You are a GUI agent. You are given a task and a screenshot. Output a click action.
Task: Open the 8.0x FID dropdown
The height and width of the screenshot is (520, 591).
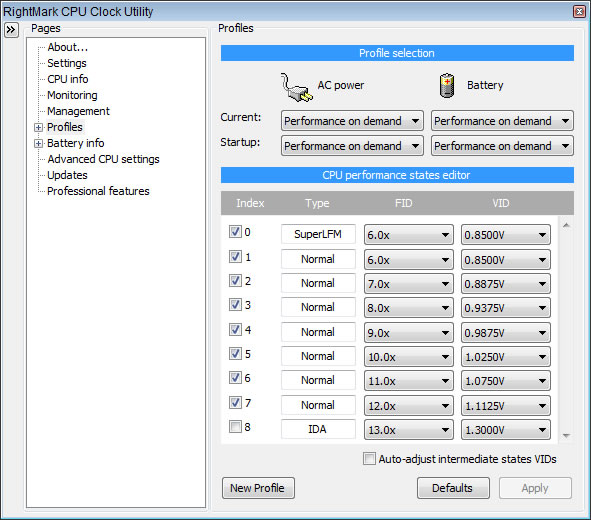coord(409,308)
